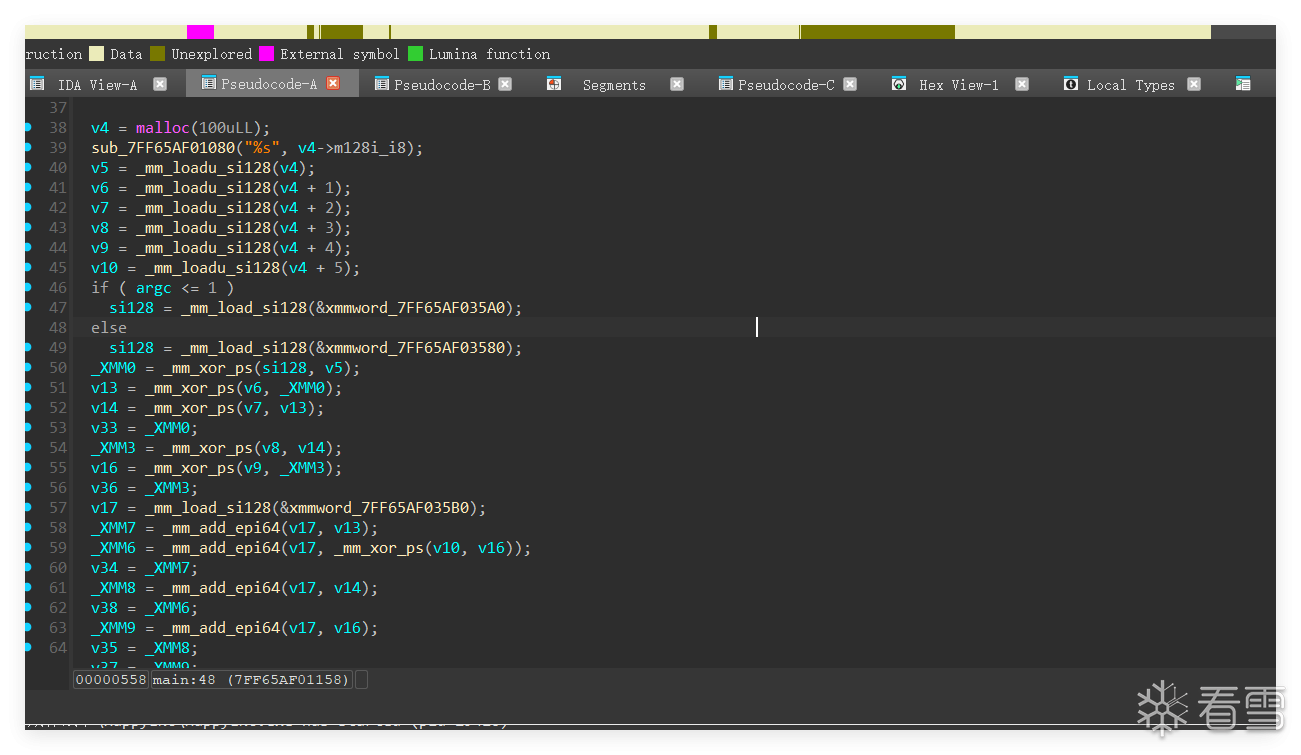Toggle breakpoint dot on line 47
Image resolution: width=1301 pixels, height=755 pixels.
28,307
